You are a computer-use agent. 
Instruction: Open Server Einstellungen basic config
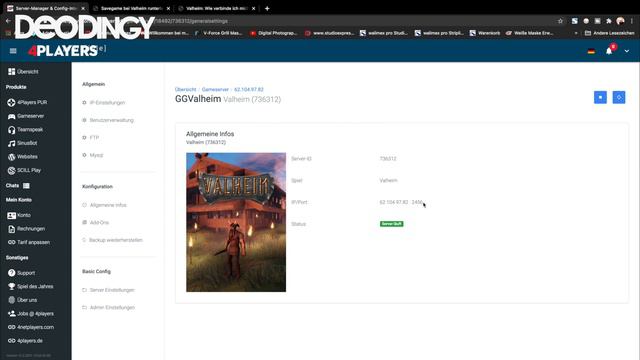pos(108,290)
